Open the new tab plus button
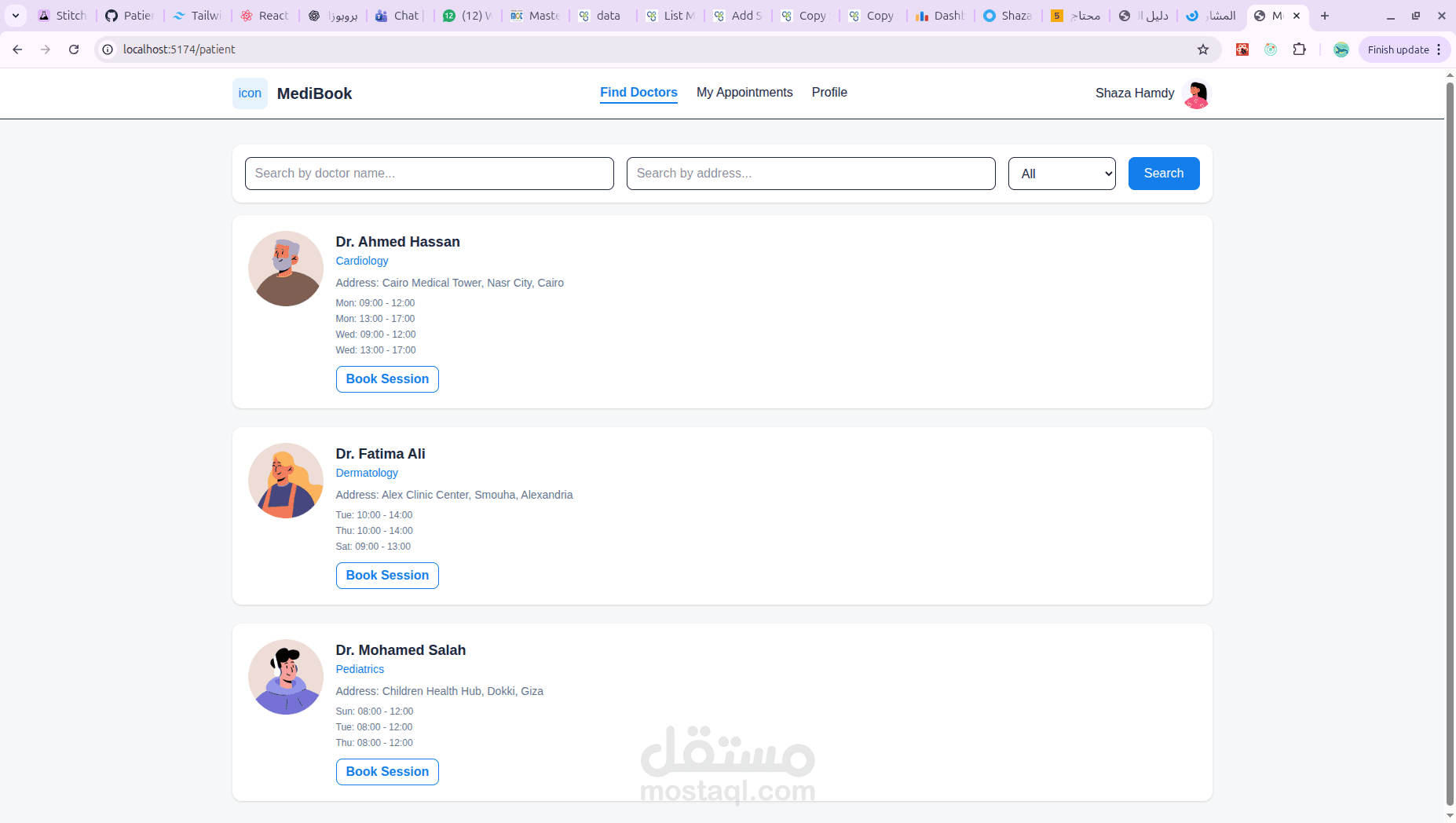 [1325, 16]
